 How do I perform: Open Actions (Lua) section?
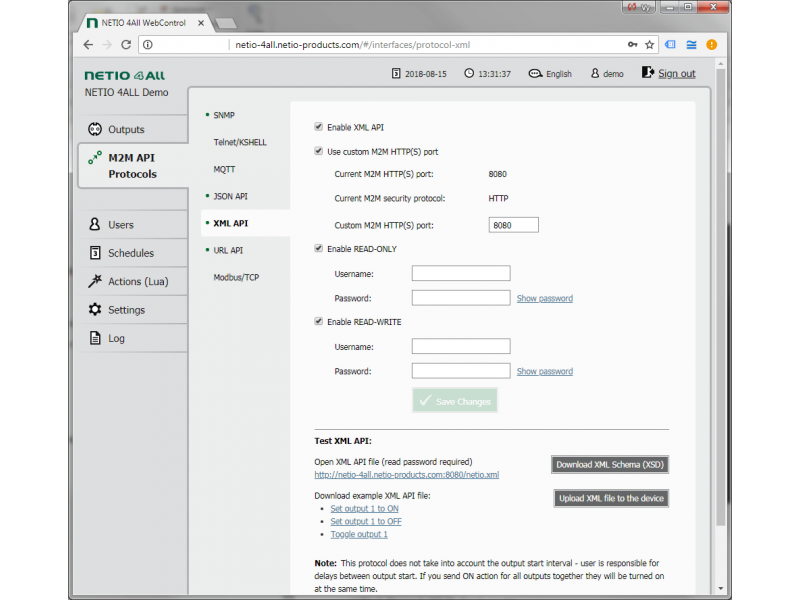tap(134, 281)
